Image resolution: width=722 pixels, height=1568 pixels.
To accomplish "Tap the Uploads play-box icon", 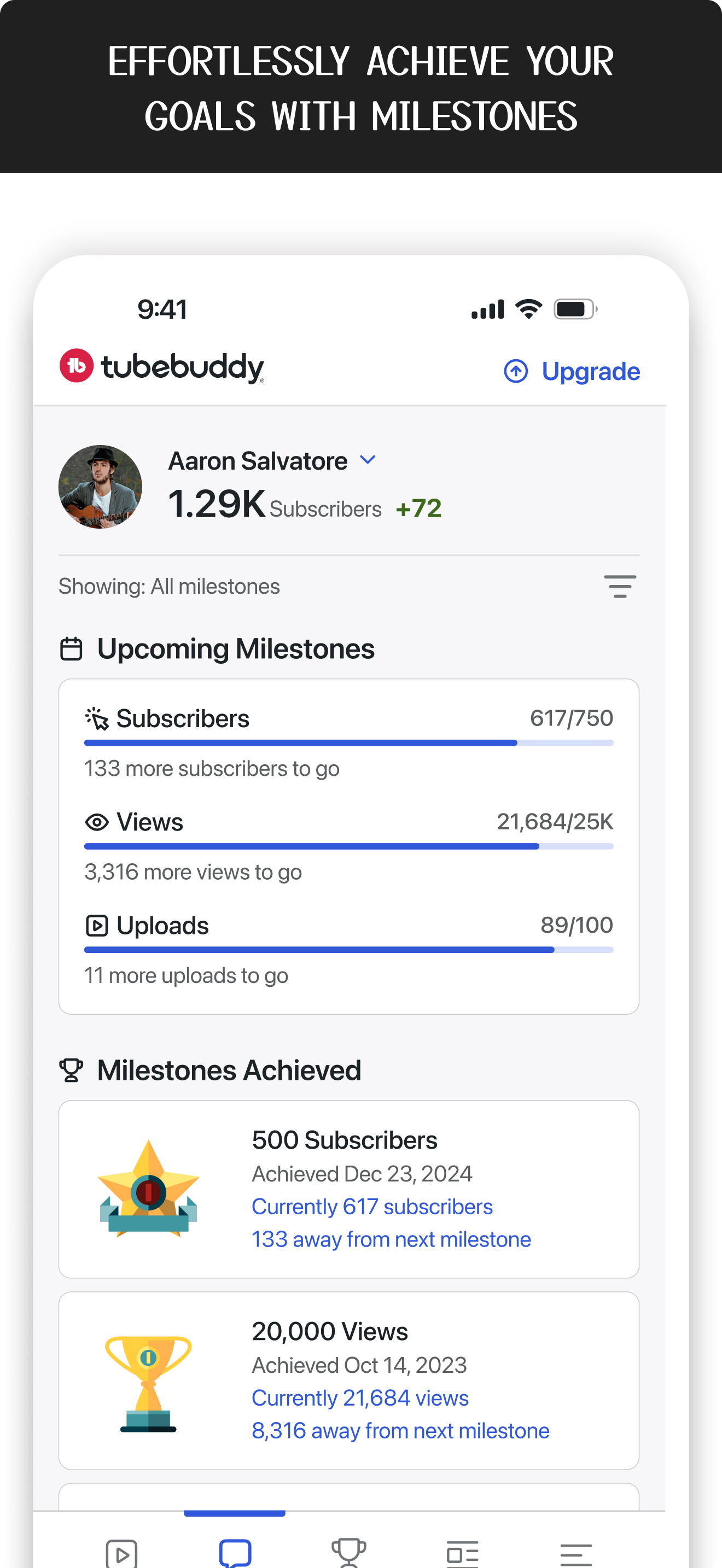I will (97, 926).
